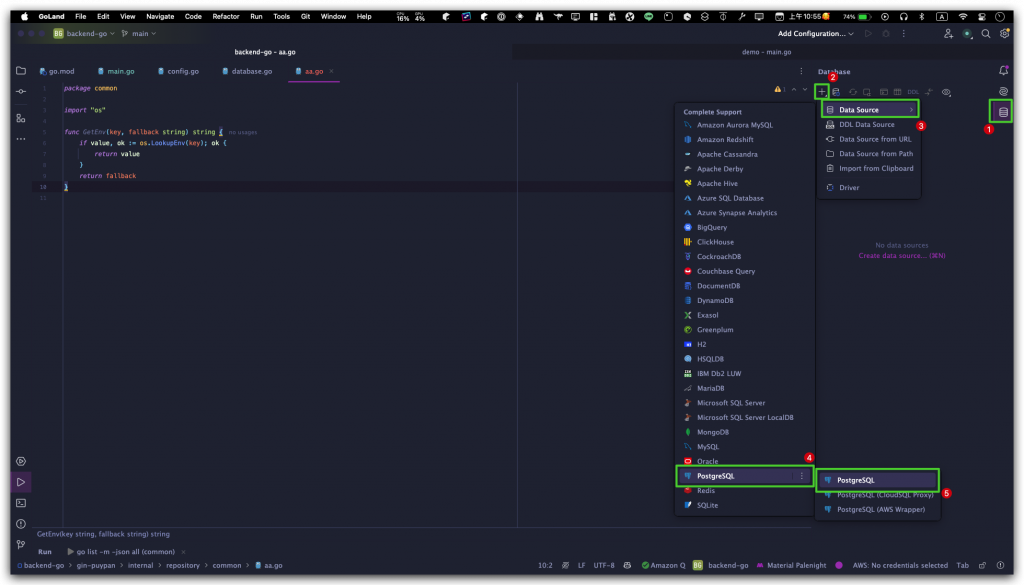This screenshot has width=1024, height=585.
Task: Open Data Source Properties icon in Database toolbar
Action: pos(836,92)
